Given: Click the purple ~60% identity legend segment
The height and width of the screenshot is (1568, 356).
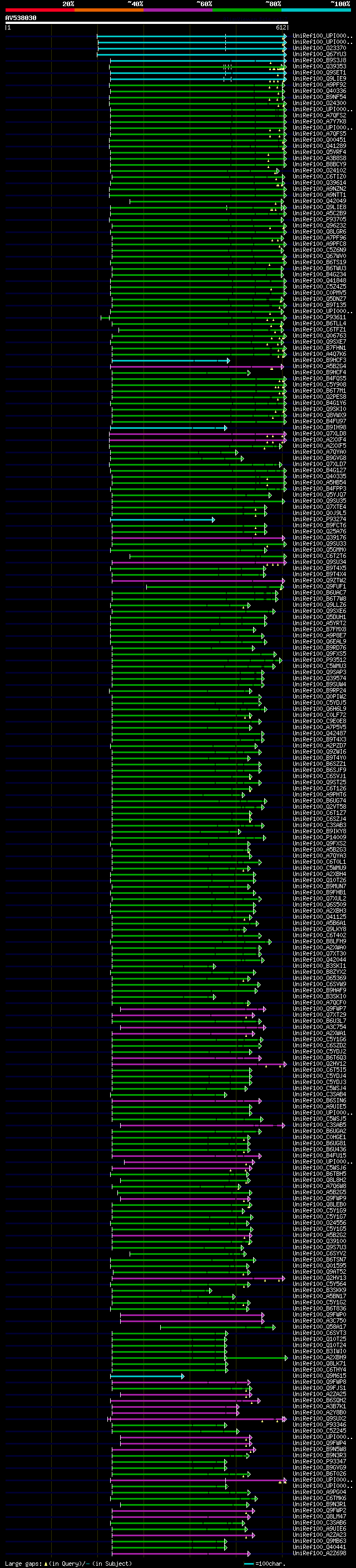Looking at the screenshot, I should coord(177,10).
